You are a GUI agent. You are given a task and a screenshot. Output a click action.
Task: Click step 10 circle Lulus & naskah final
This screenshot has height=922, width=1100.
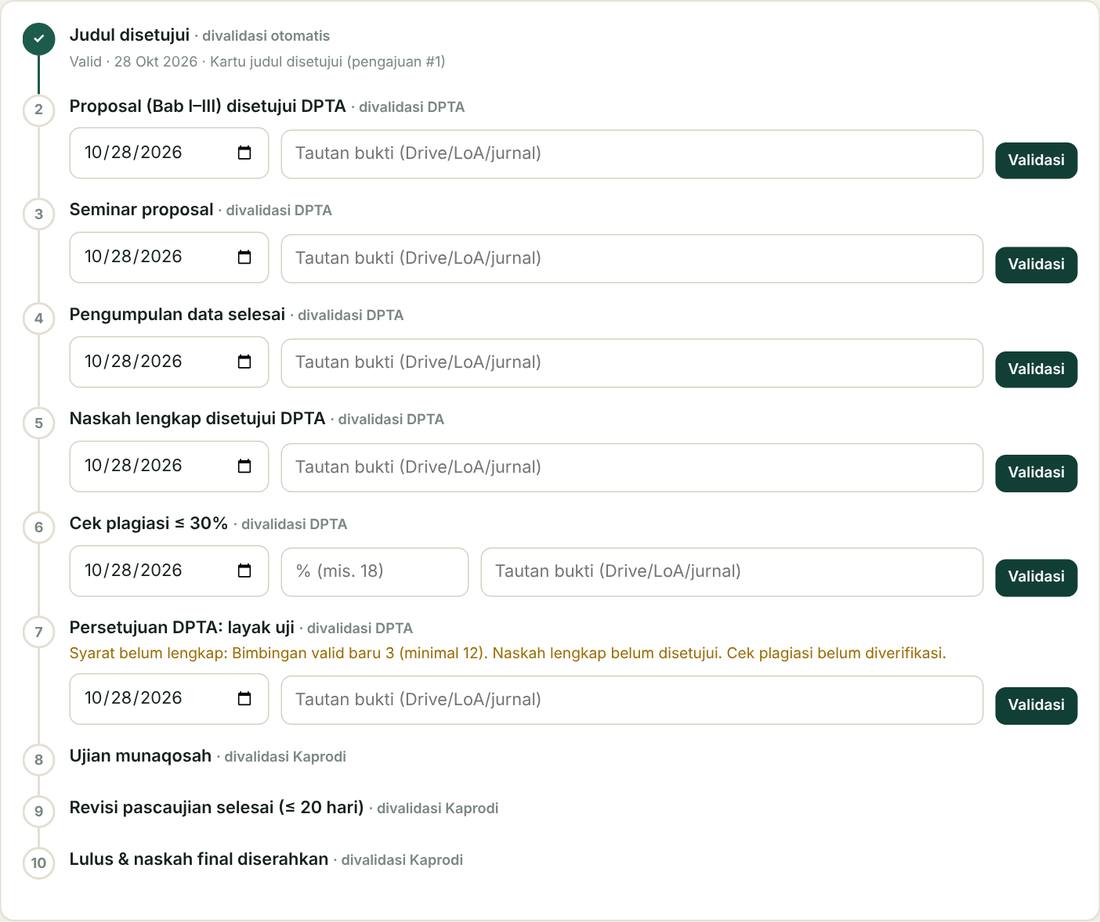point(39,862)
